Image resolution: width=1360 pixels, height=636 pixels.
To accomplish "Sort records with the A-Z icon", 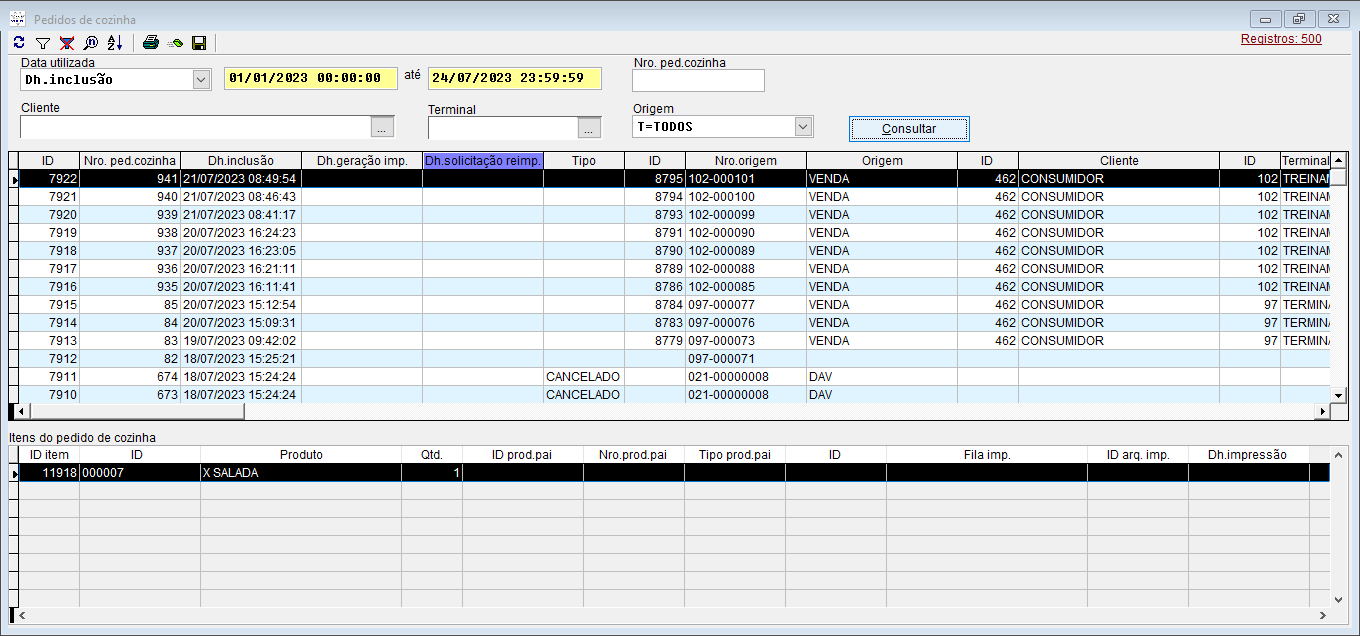I will (x=115, y=43).
